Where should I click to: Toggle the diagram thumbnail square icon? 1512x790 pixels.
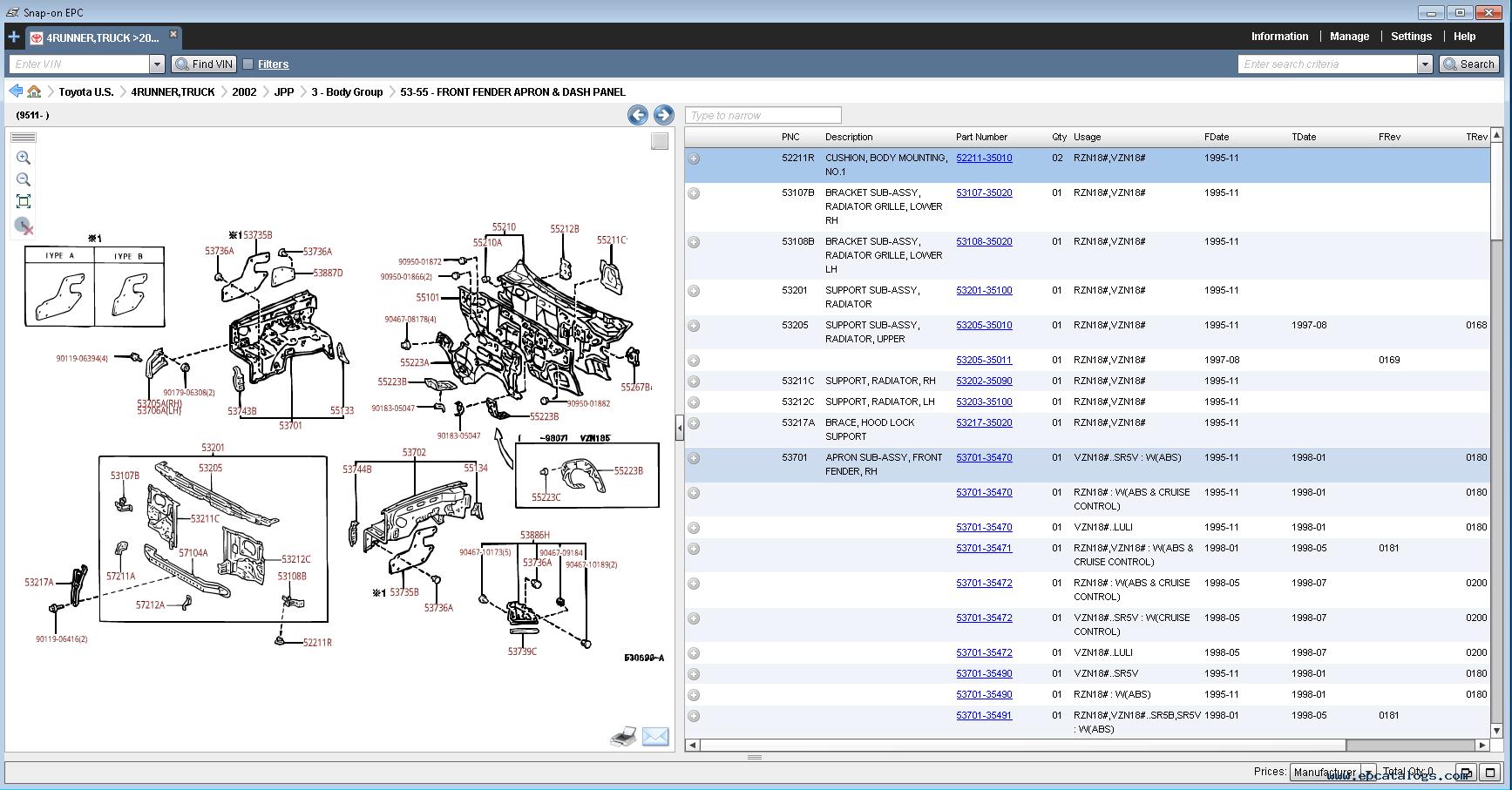point(660,141)
